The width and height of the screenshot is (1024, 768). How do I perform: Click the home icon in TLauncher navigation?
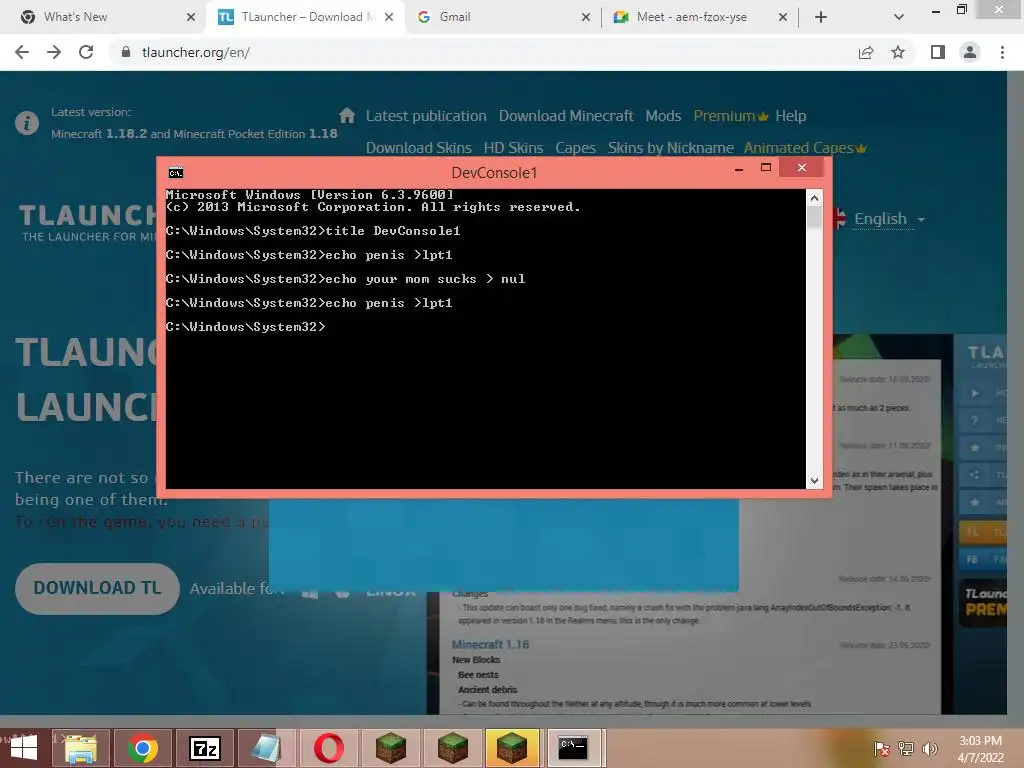point(347,116)
